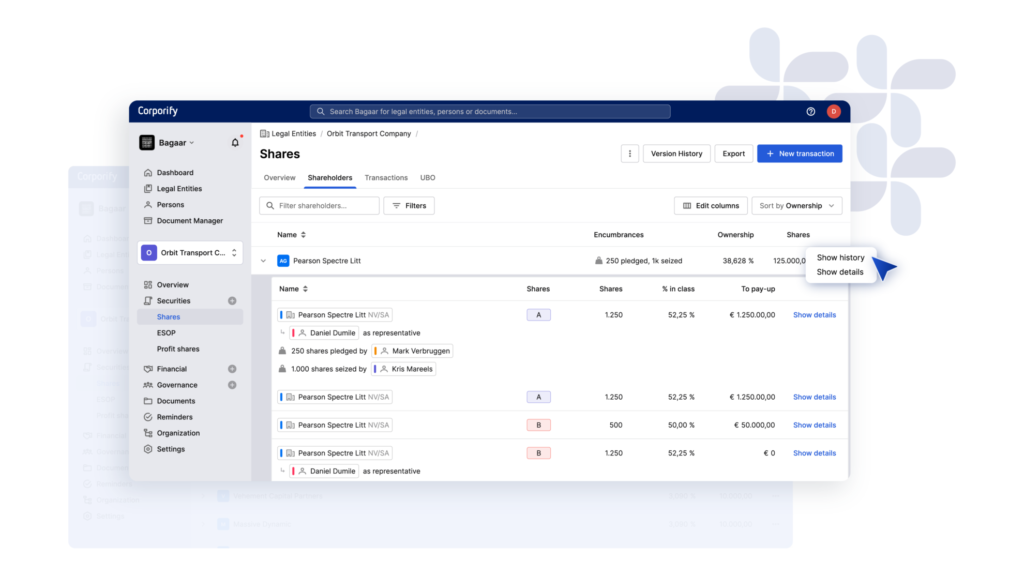Switch to the Overview tab
1024x576 pixels.
pos(280,178)
